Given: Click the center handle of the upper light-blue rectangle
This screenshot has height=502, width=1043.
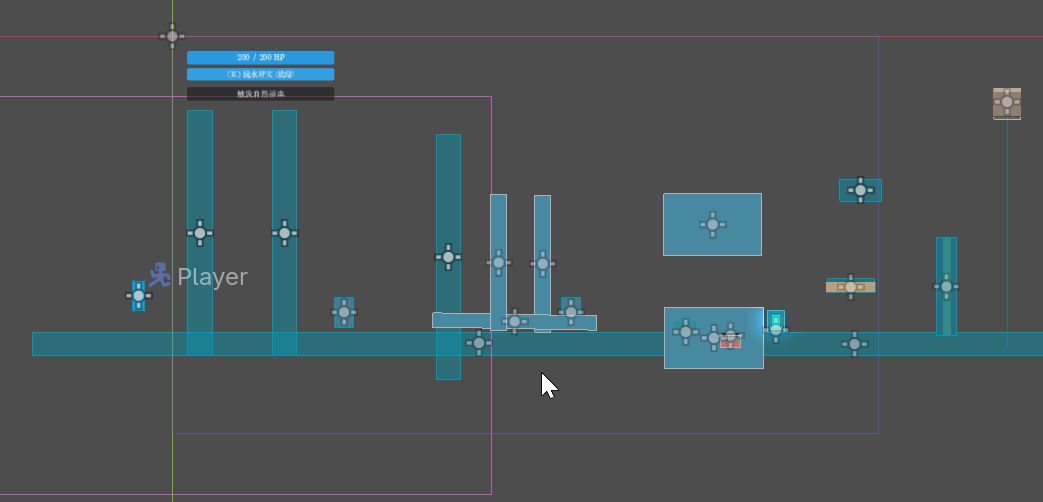Looking at the screenshot, I should tap(712, 225).
